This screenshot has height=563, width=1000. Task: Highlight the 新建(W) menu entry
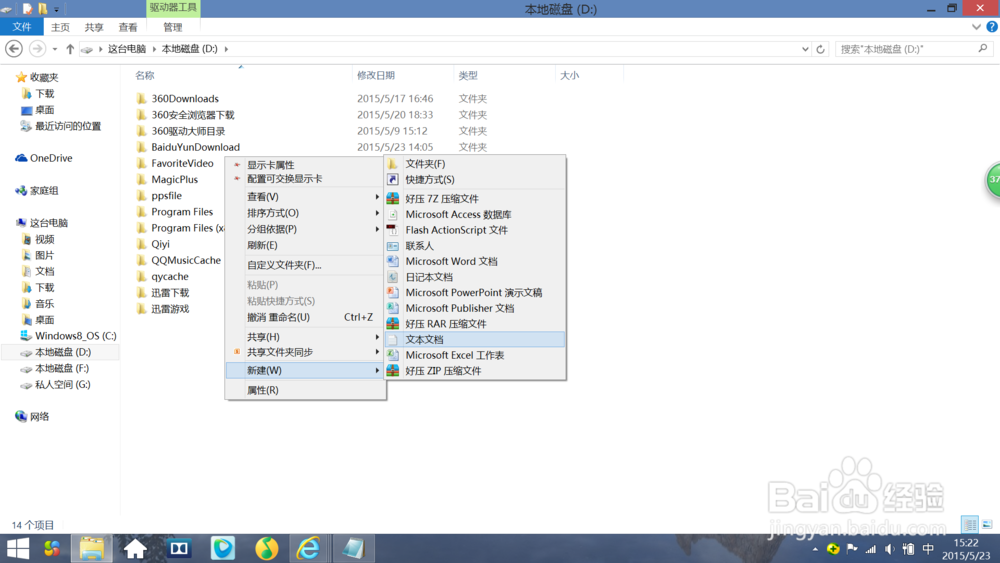click(x=305, y=370)
